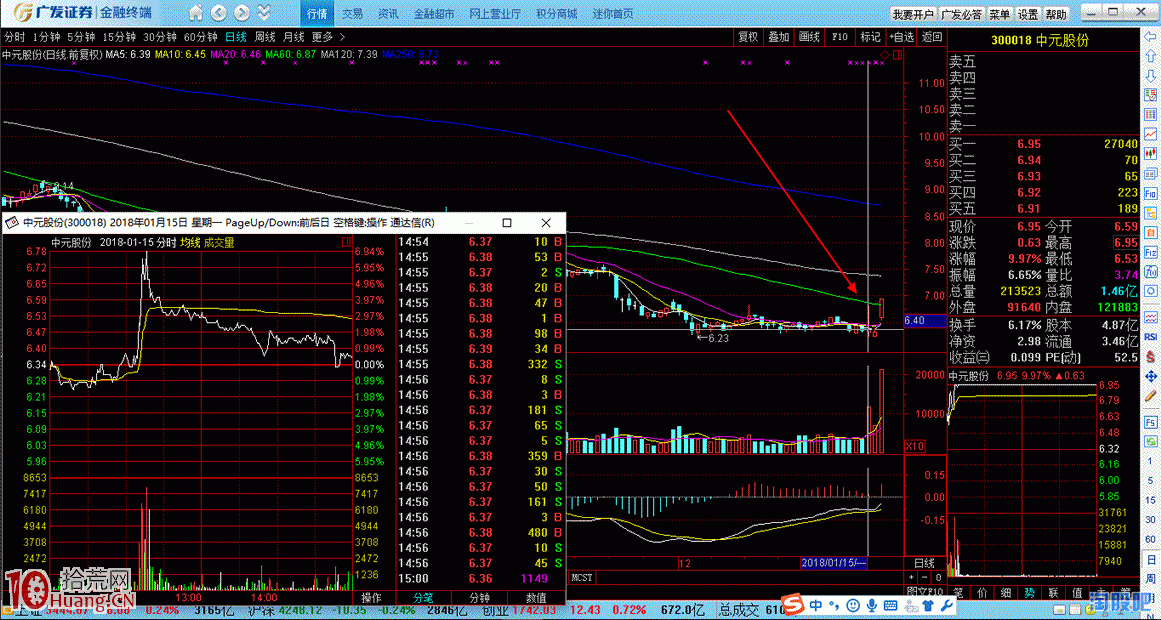Screen dimensions: 1161x620
Task: Select the 笔 tab in quote panel
Action: pyautogui.click(x=958, y=593)
